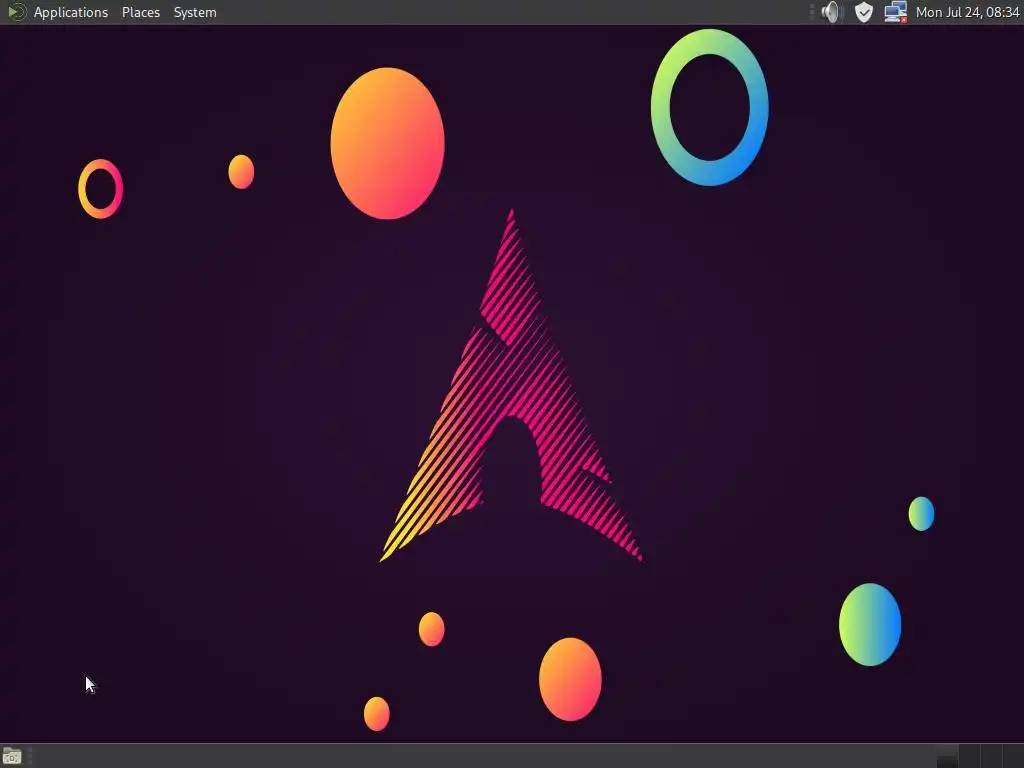Open the Places menu
The height and width of the screenshot is (768, 1024).
(141, 12)
